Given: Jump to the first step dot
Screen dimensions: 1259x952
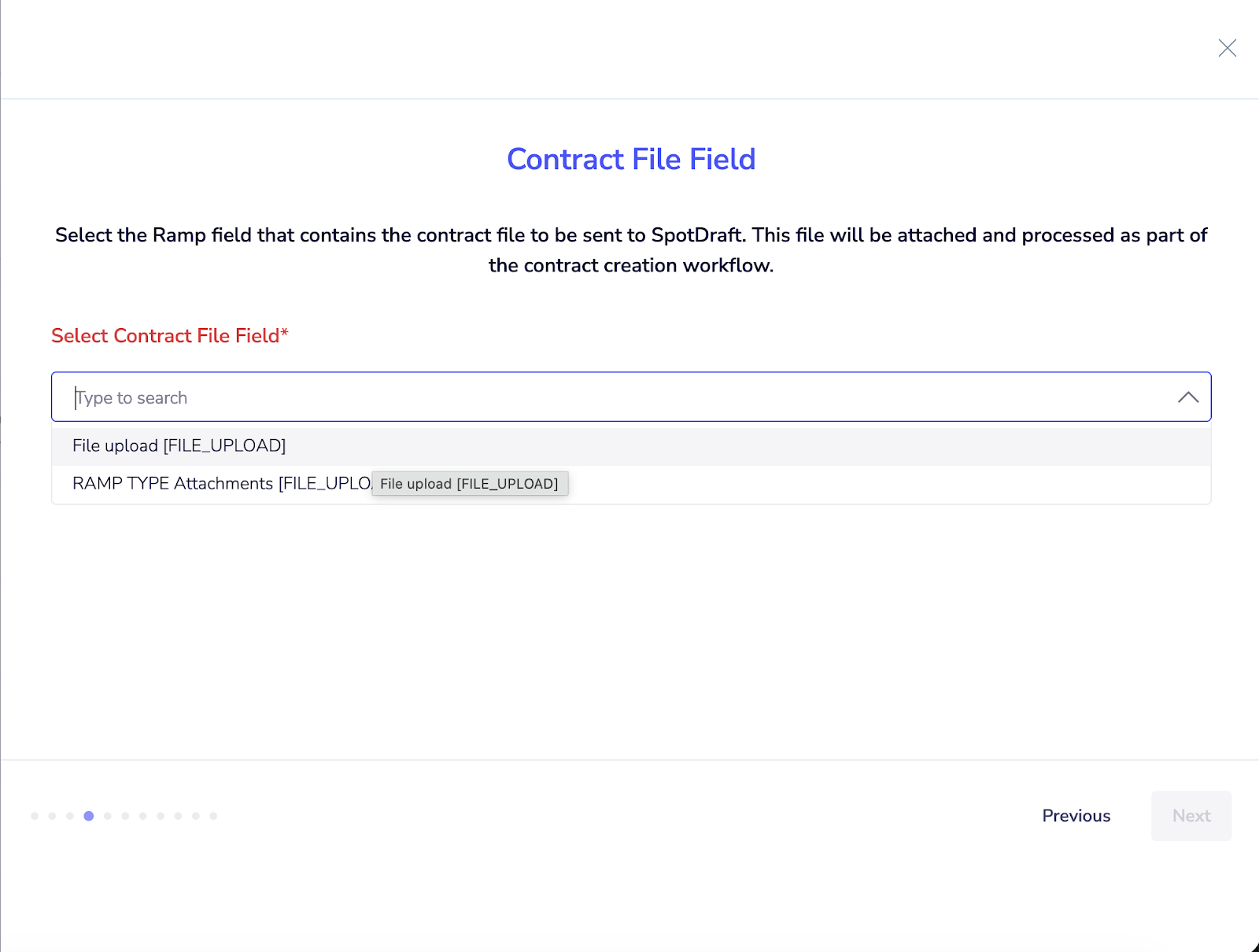Looking at the screenshot, I should 35,816.
